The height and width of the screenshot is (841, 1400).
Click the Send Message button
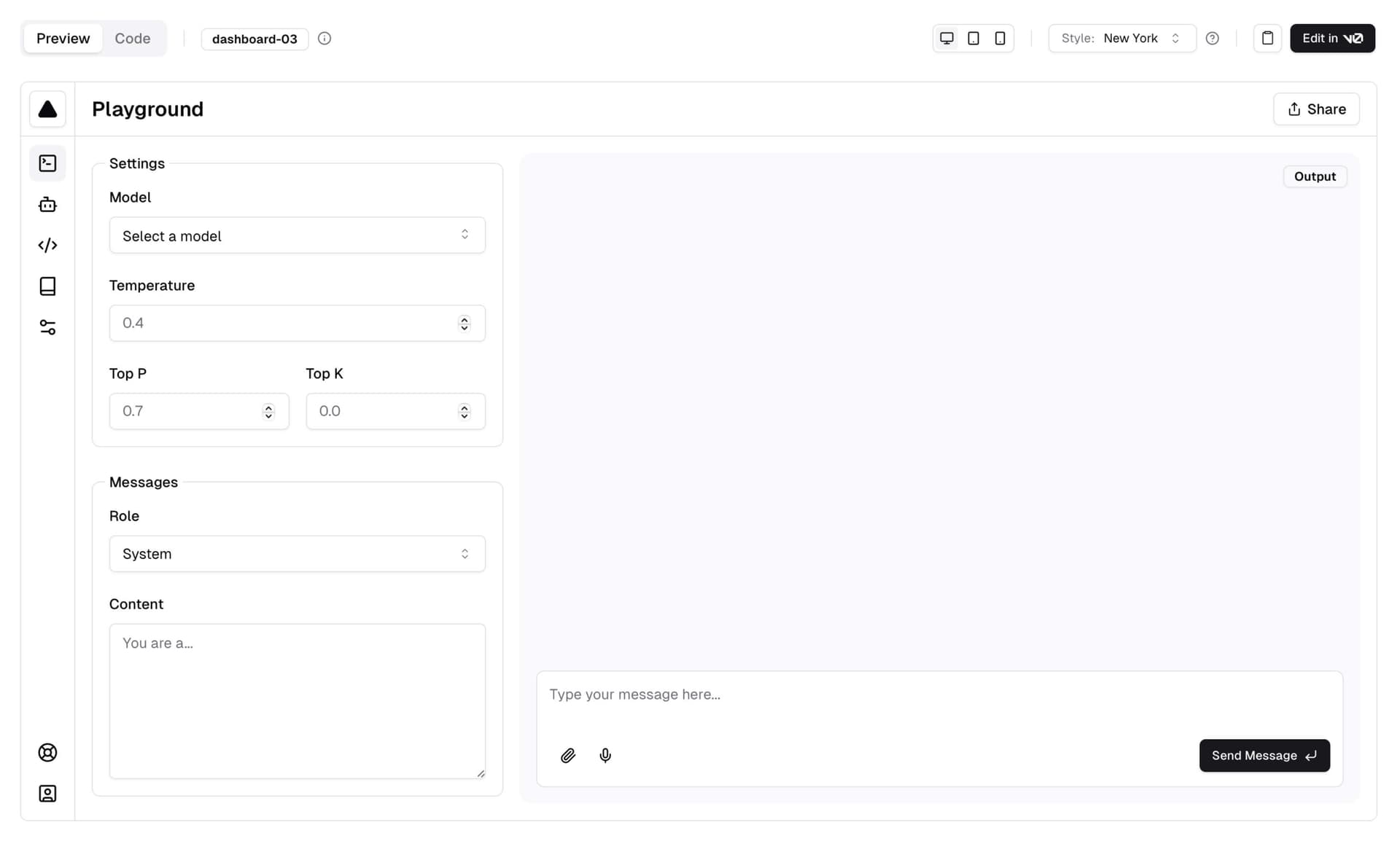click(x=1264, y=756)
